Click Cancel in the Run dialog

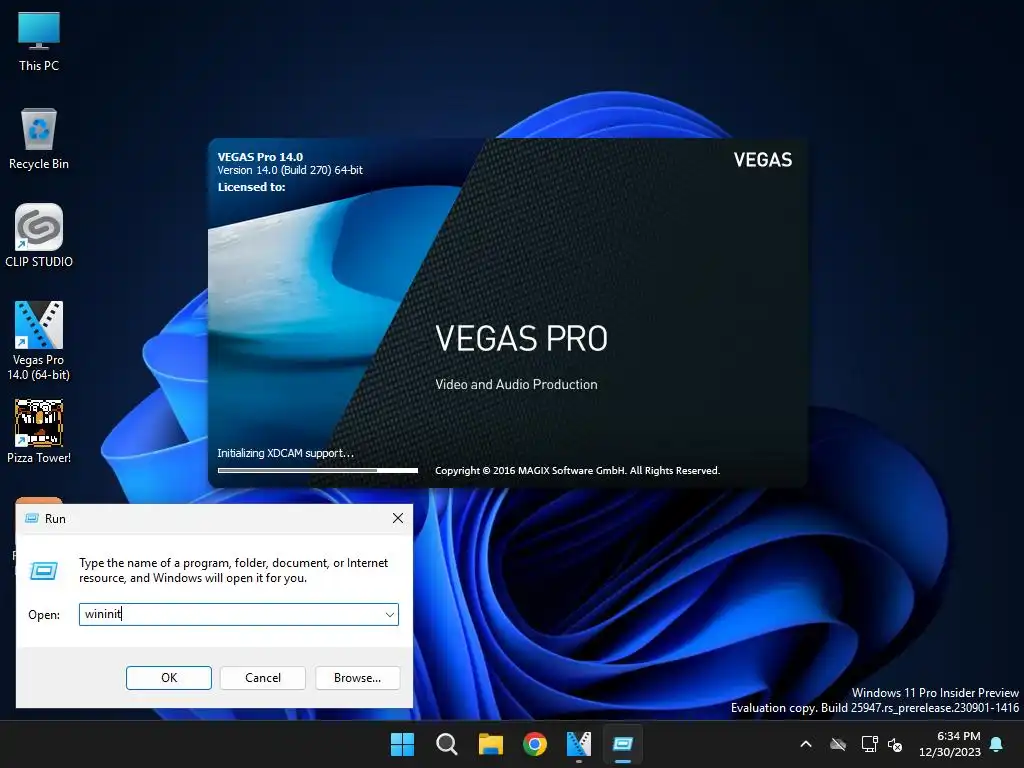click(x=263, y=678)
